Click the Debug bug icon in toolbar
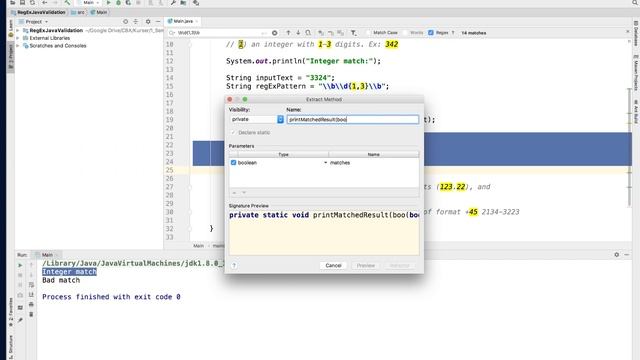640x360 pixels. (x=118, y=2)
